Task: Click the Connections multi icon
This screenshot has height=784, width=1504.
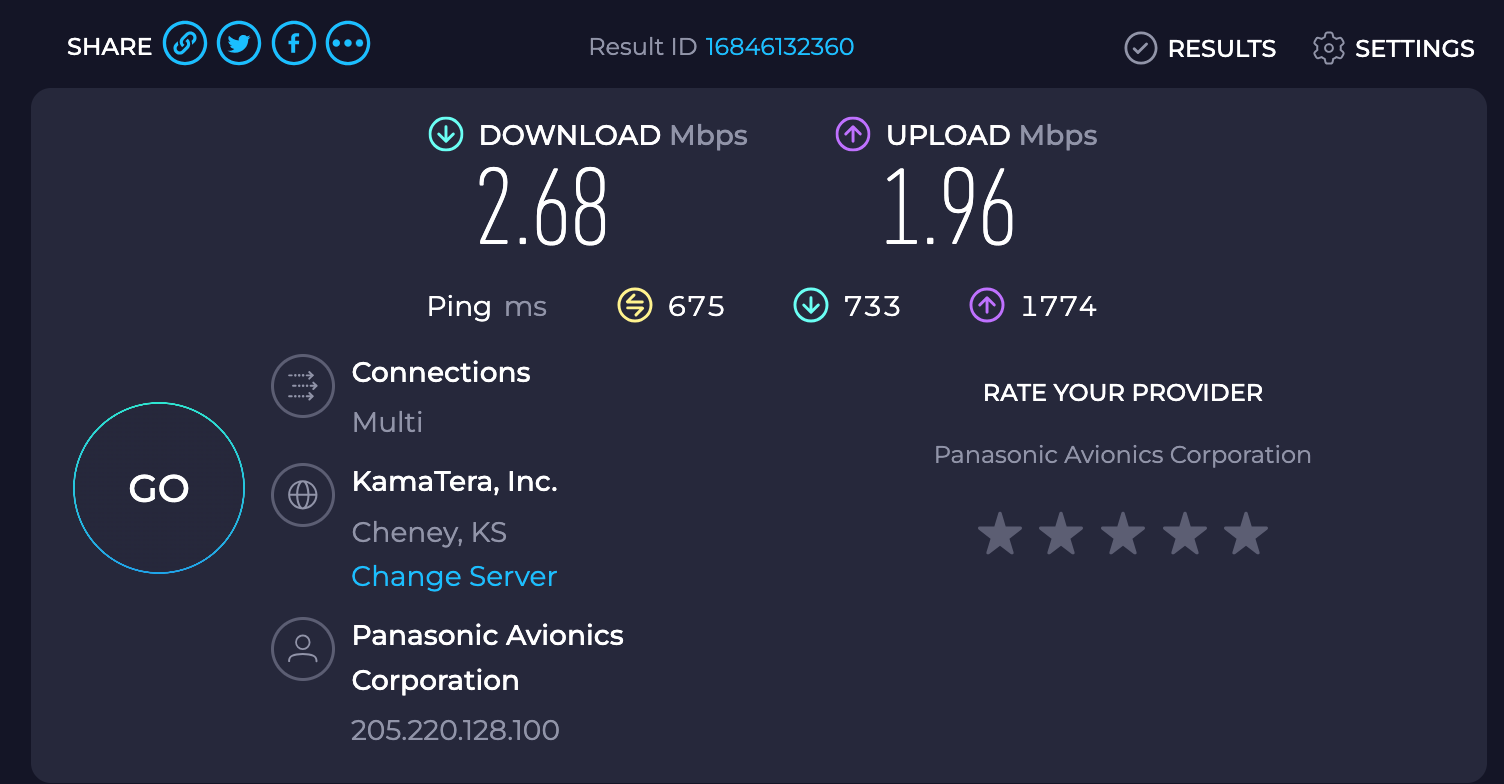Action: (x=302, y=385)
